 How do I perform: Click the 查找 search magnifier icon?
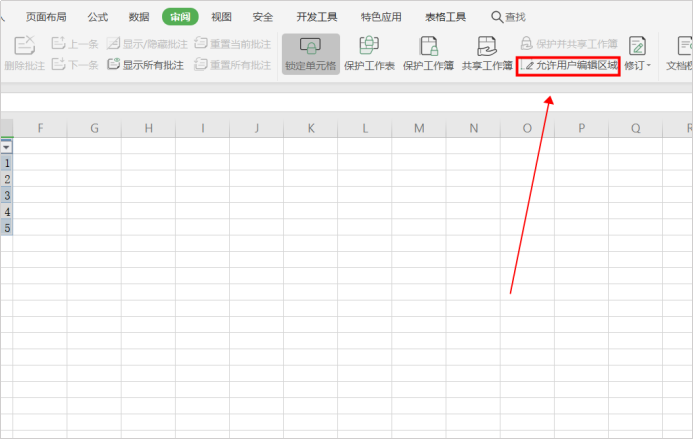coord(497,17)
